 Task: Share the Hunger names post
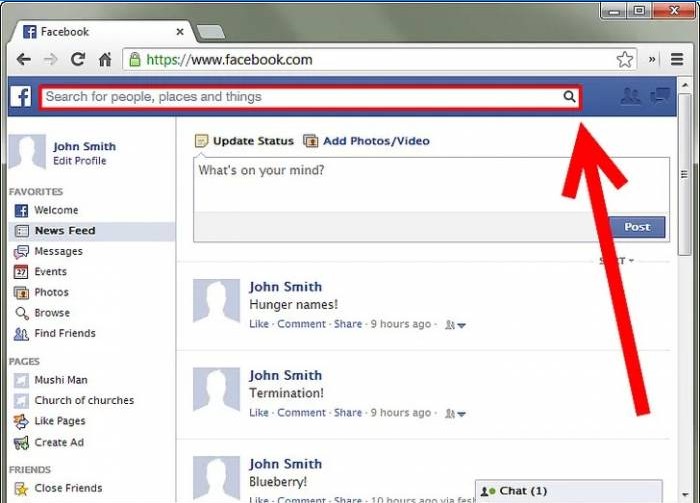point(348,324)
